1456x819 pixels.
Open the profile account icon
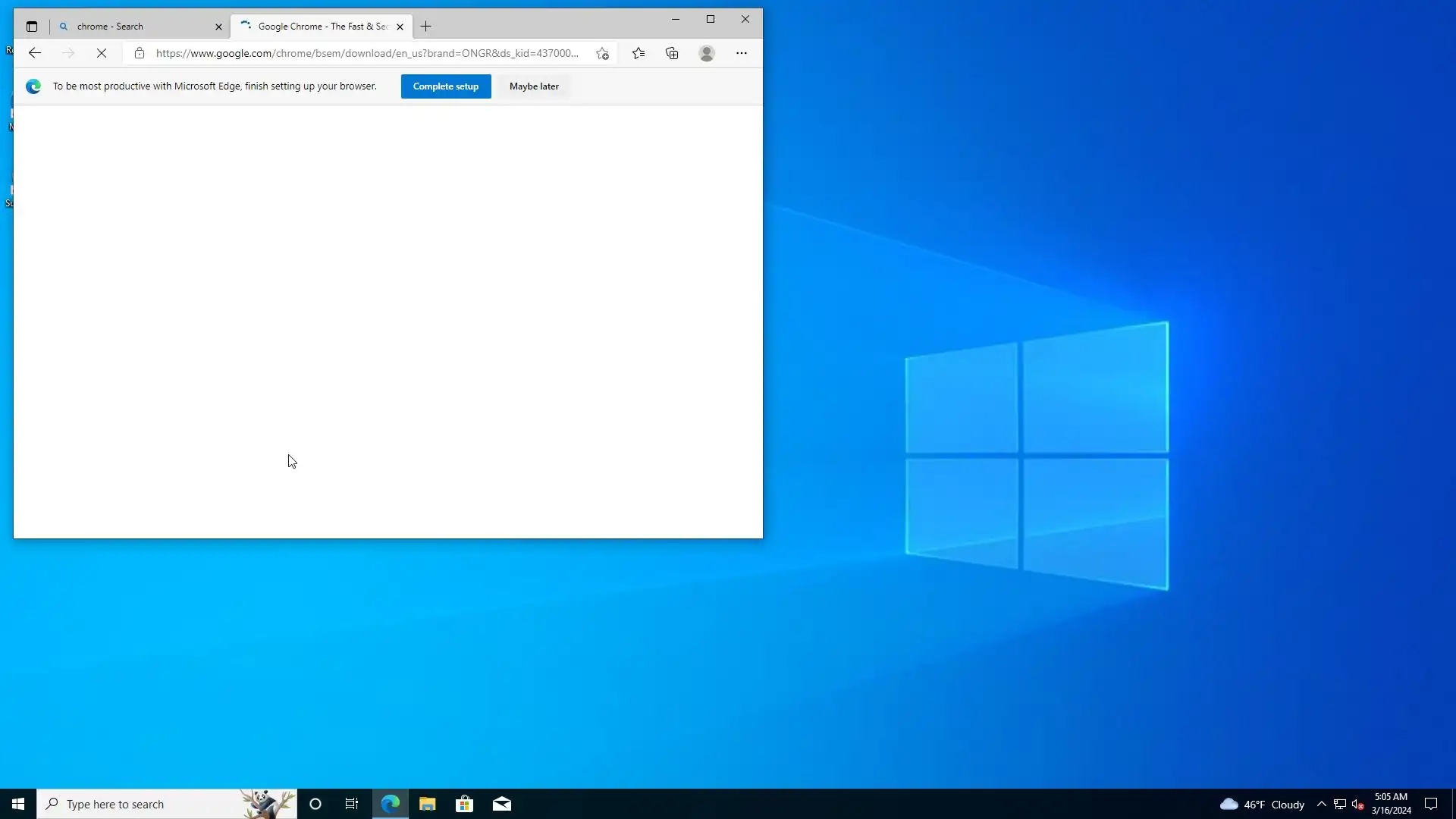706,53
